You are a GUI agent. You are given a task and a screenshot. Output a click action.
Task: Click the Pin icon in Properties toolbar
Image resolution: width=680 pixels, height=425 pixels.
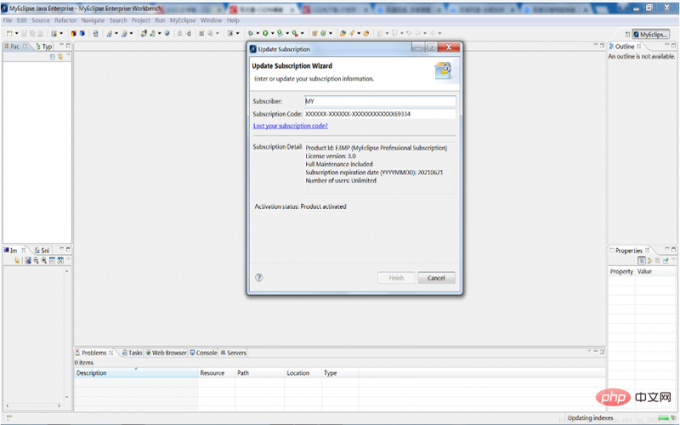coord(666,261)
